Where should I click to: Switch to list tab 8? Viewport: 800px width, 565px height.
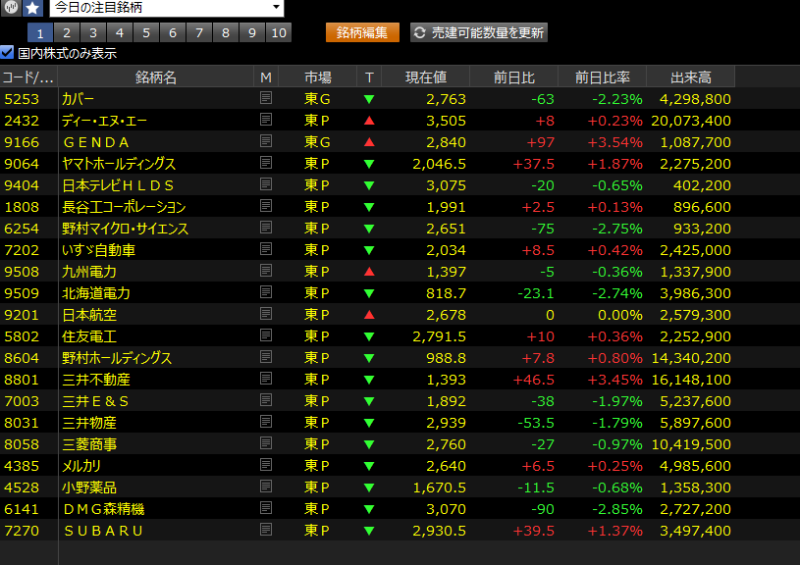click(x=226, y=33)
